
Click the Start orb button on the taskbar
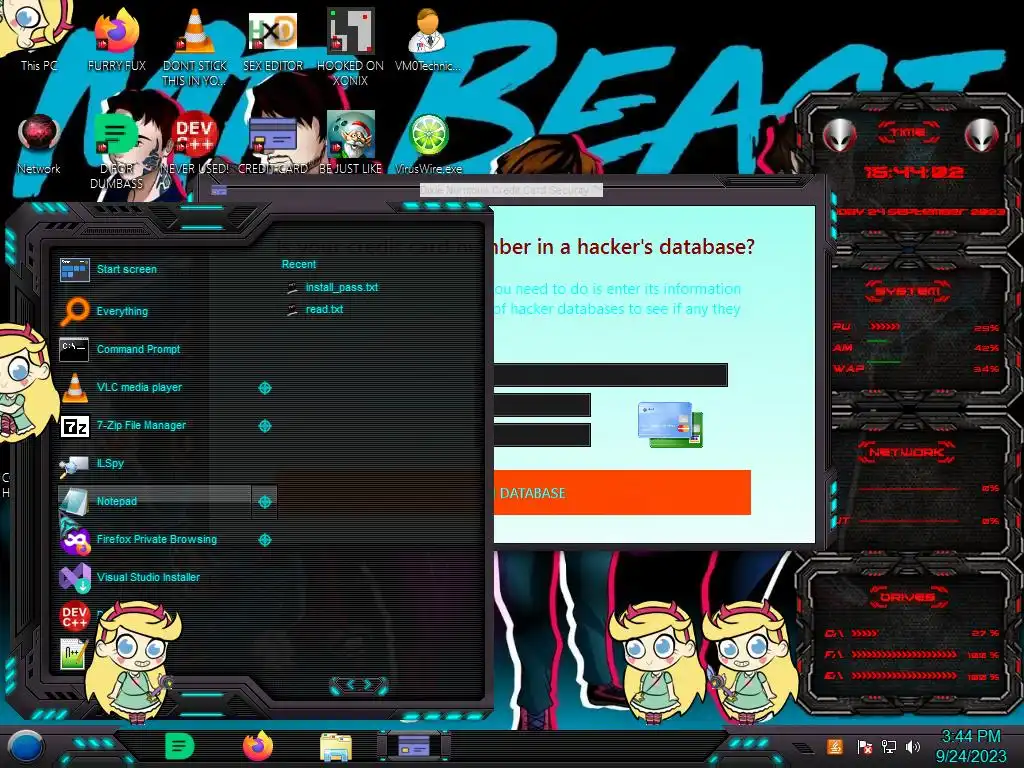26,747
